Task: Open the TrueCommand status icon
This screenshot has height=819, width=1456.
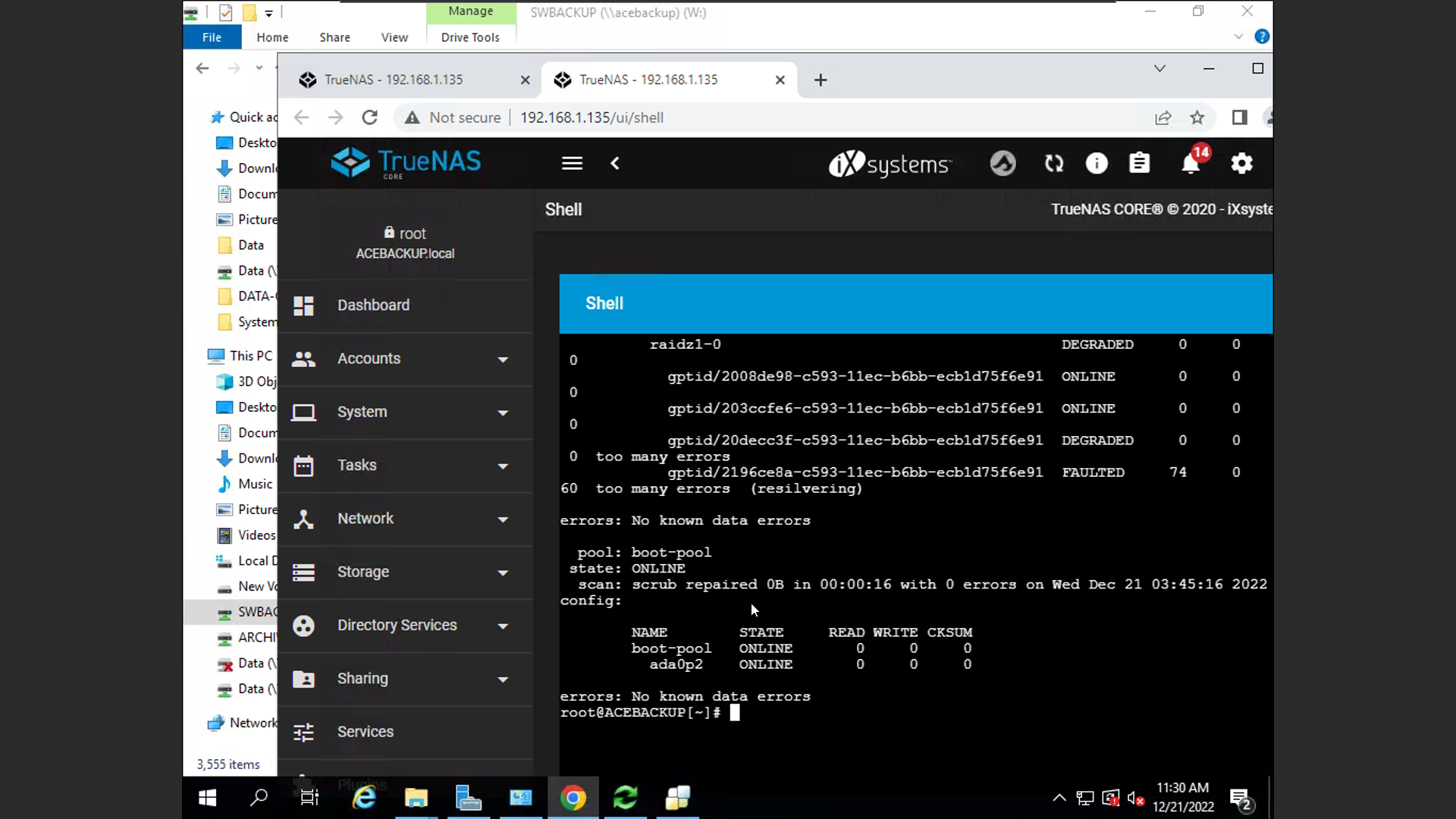Action: (x=1003, y=163)
